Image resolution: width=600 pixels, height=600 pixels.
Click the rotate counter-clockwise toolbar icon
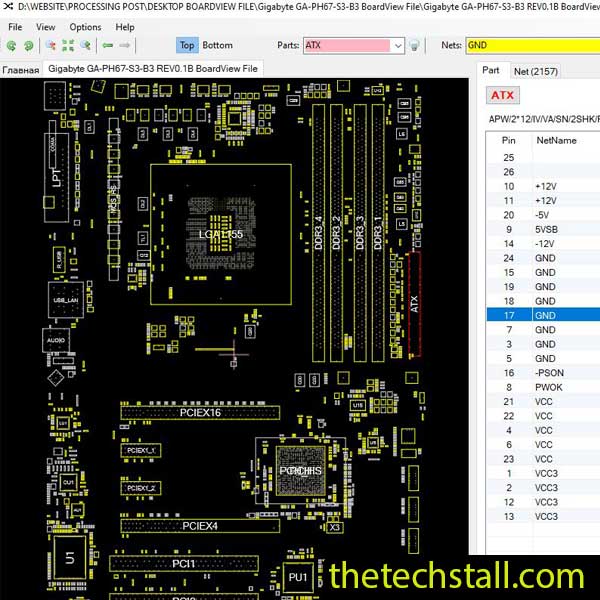click(x=11, y=45)
